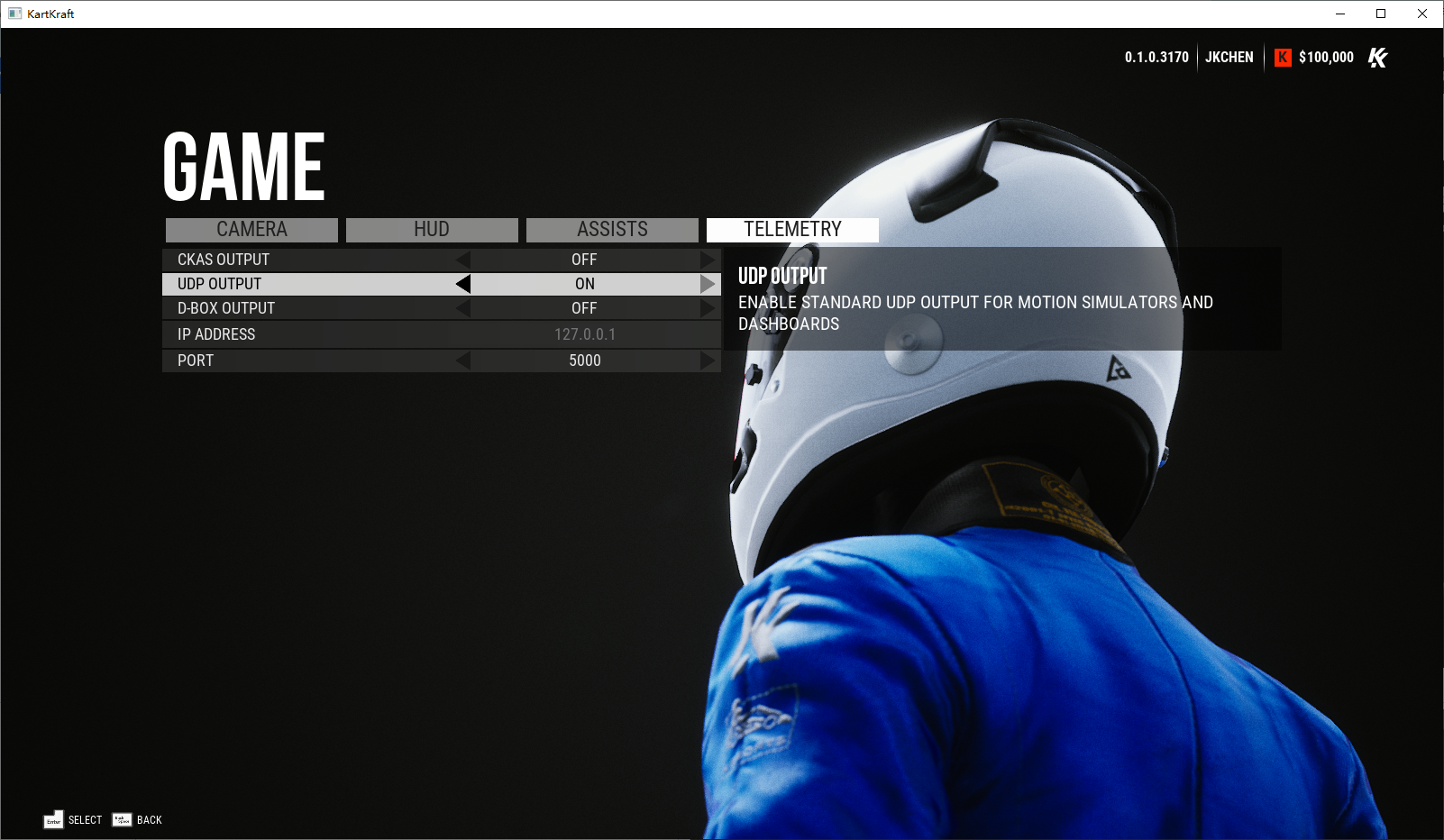1444x840 pixels.
Task: Minimize the KartKraft window
Action: pyautogui.click(x=1340, y=14)
